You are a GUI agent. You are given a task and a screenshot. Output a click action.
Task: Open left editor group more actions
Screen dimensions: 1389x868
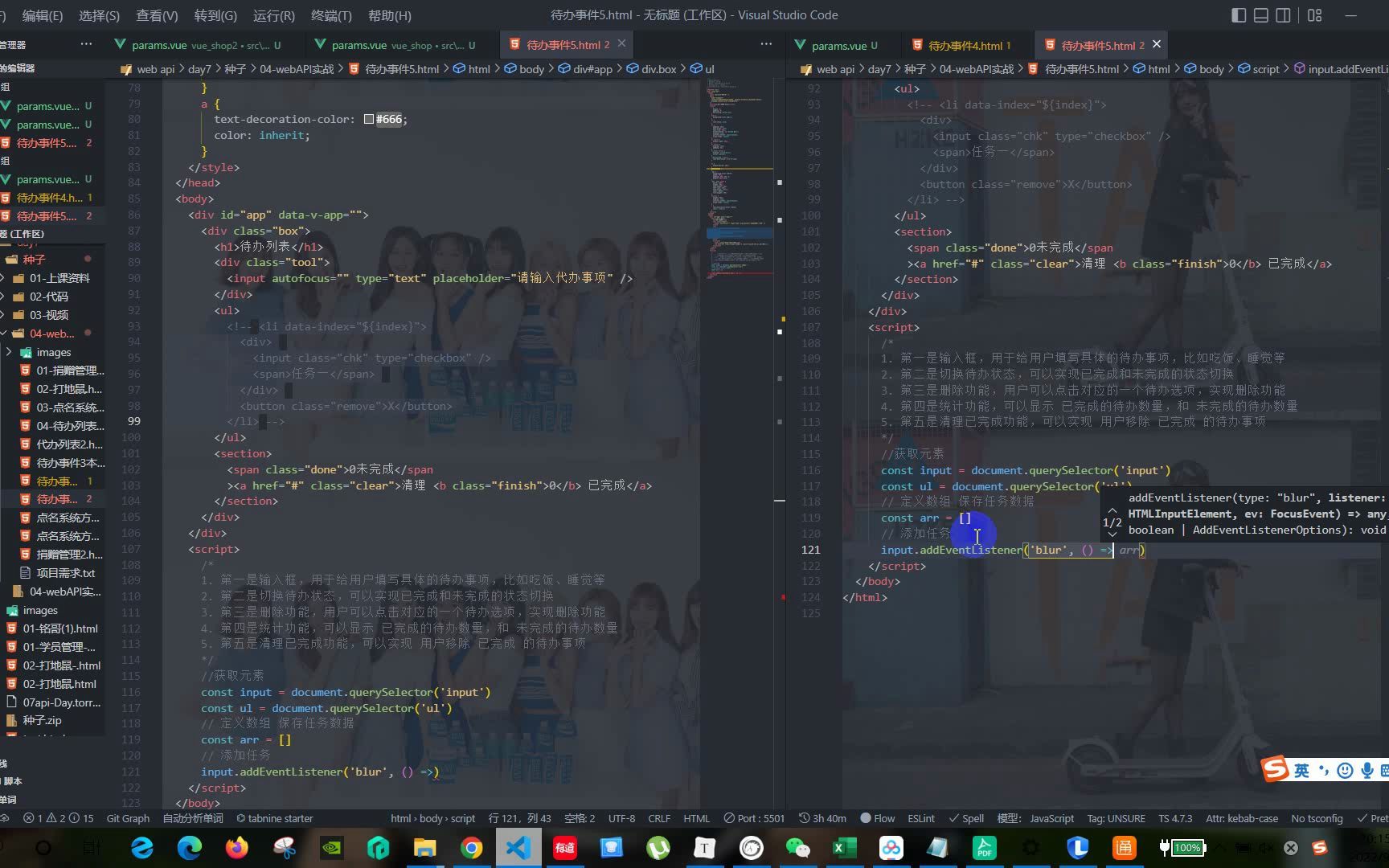pos(766,44)
